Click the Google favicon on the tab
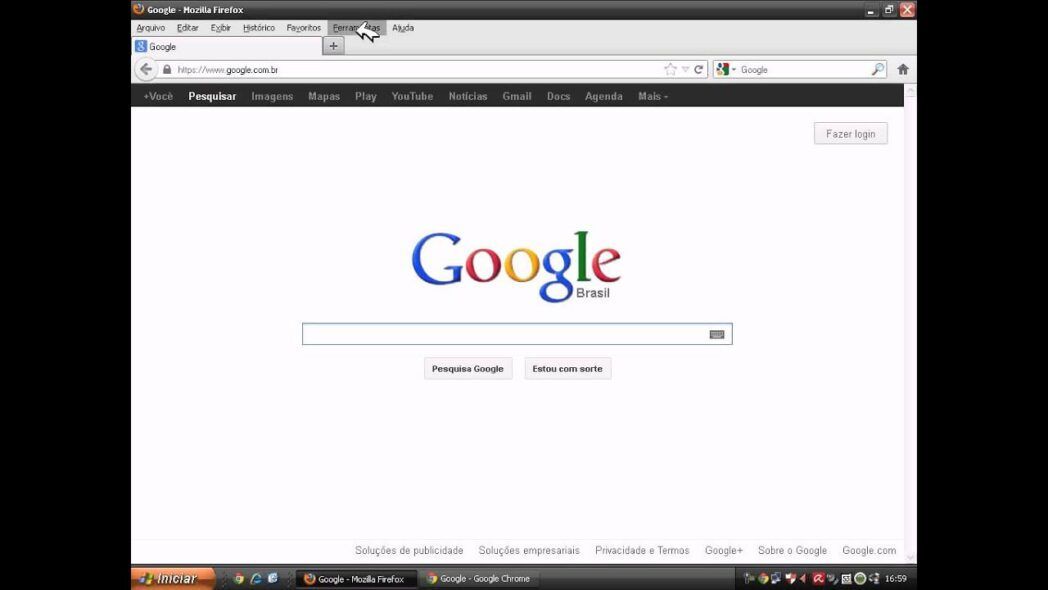The height and width of the screenshot is (590, 1048). pyautogui.click(x=141, y=46)
